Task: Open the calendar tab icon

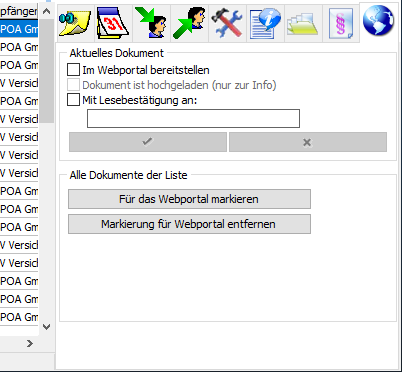Action: point(113,23)
